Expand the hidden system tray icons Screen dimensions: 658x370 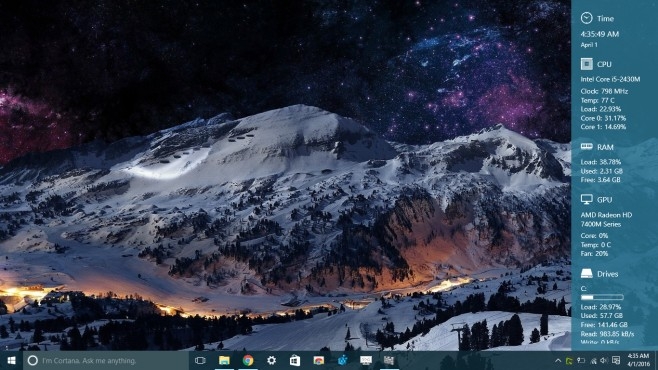pyautogui.click(x=558, y=360)
